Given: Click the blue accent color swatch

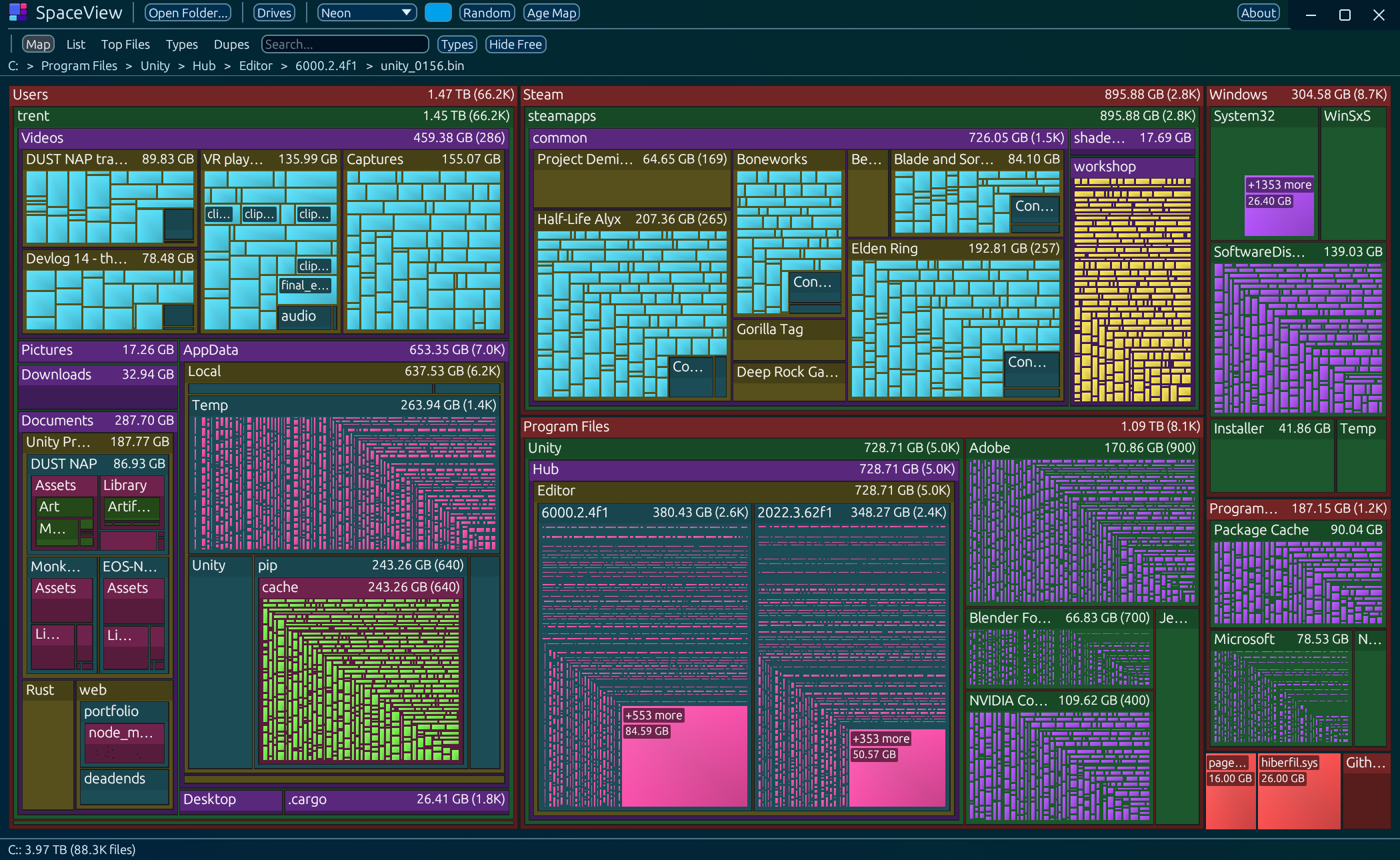Looking at the screenshot, I should pyautogui.click(x=438, y=13).
